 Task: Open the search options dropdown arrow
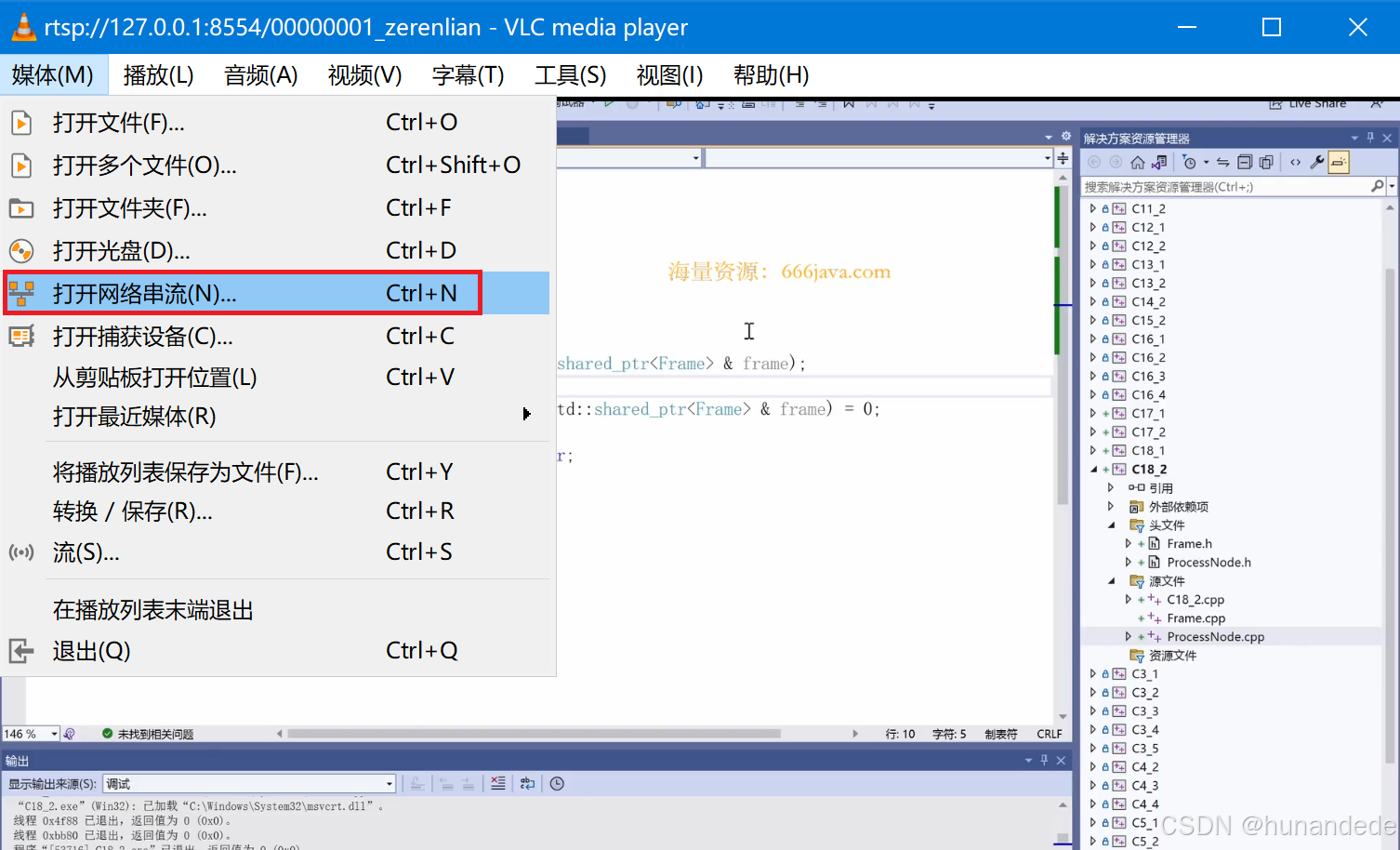tap(1392, 187)
